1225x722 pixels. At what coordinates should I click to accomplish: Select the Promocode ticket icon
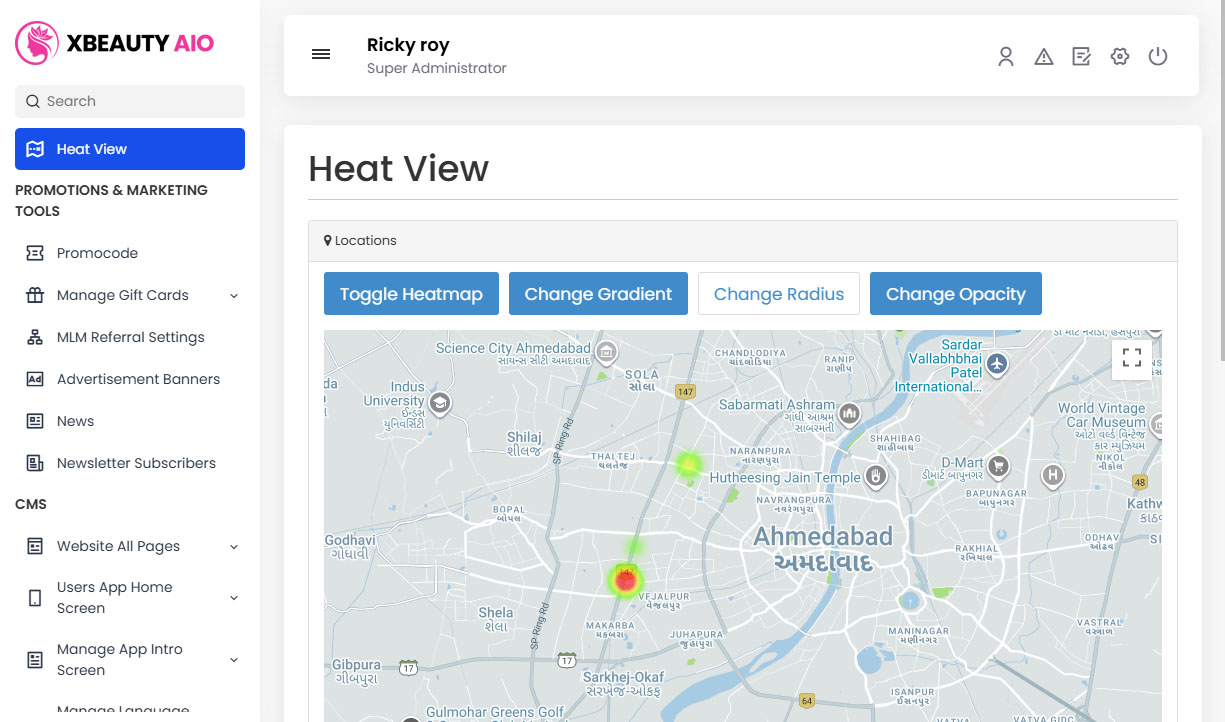[x=33, y=253]
